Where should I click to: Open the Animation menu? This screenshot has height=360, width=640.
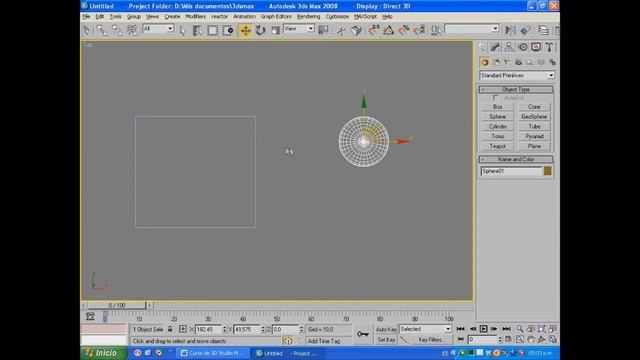(x=244, y=17)
